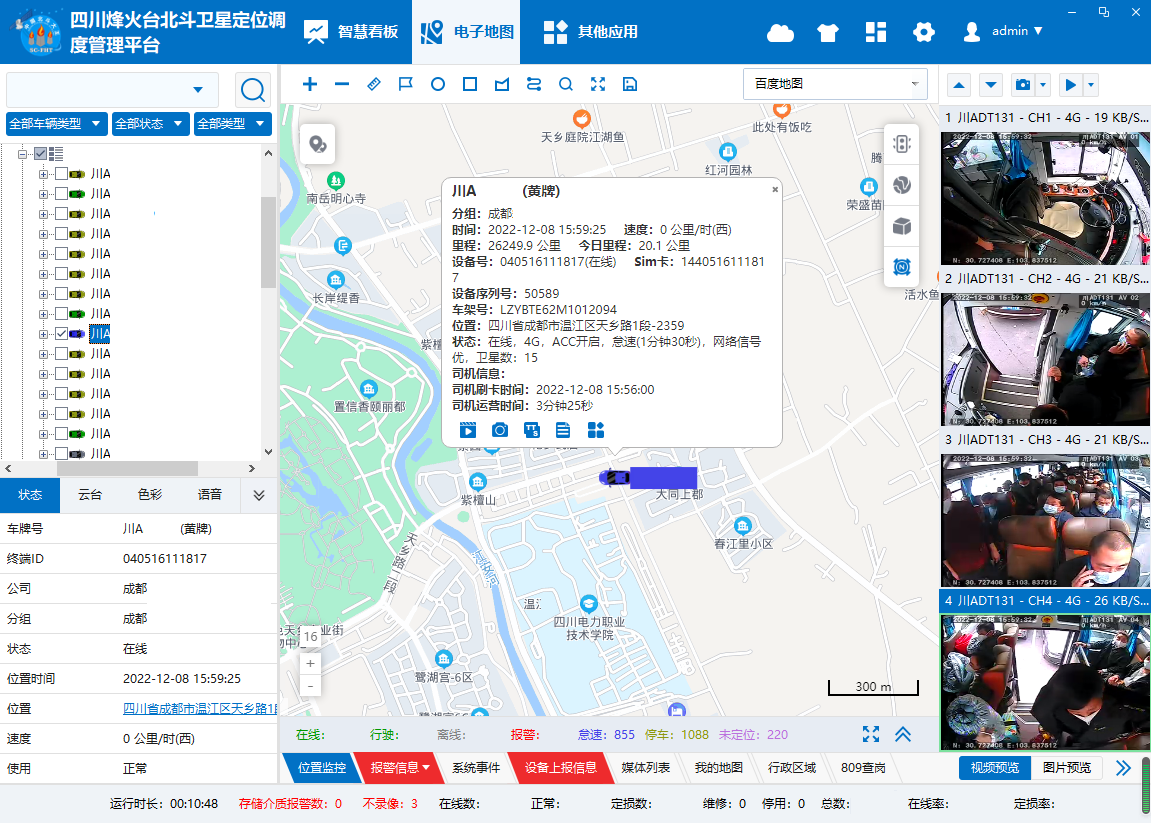Select the distance measure tool on map toolbar
The image size is (1151, 823).
(x=373, y=84)
